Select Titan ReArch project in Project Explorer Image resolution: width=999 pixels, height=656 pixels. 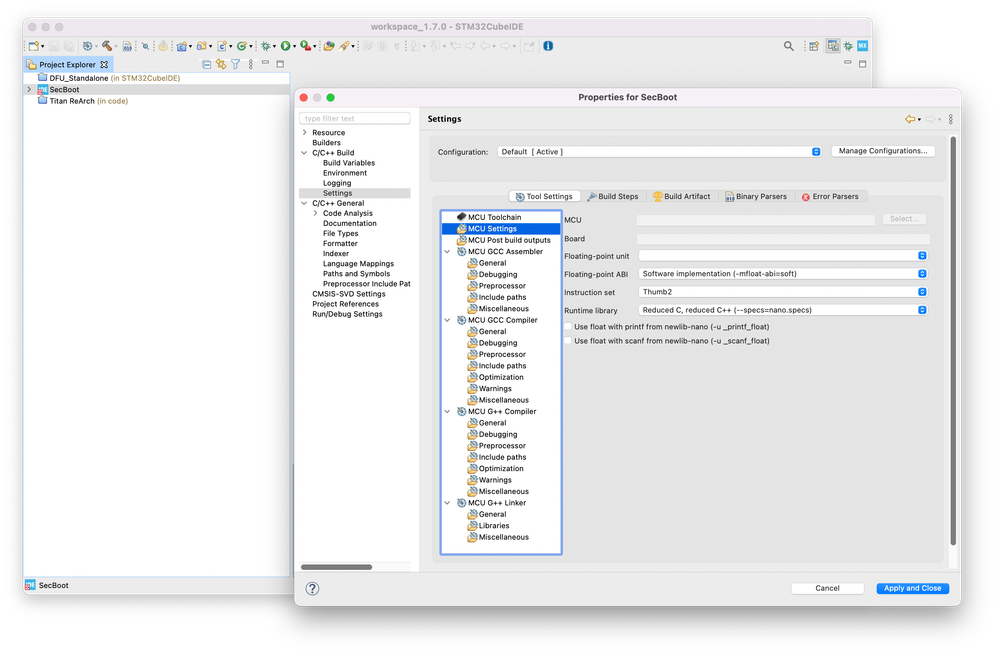pos(83,101)
